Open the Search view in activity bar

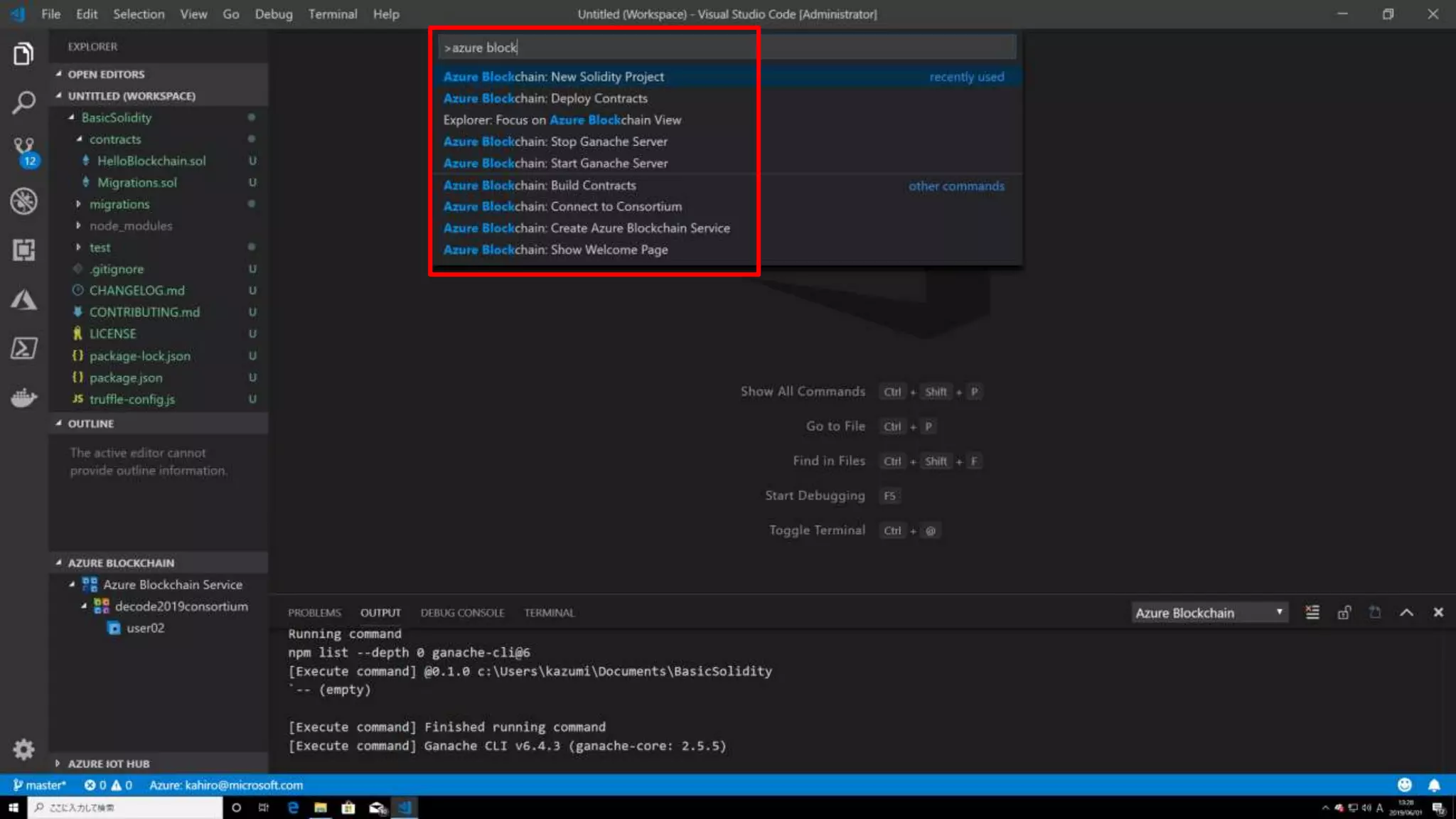pos(23,102)
